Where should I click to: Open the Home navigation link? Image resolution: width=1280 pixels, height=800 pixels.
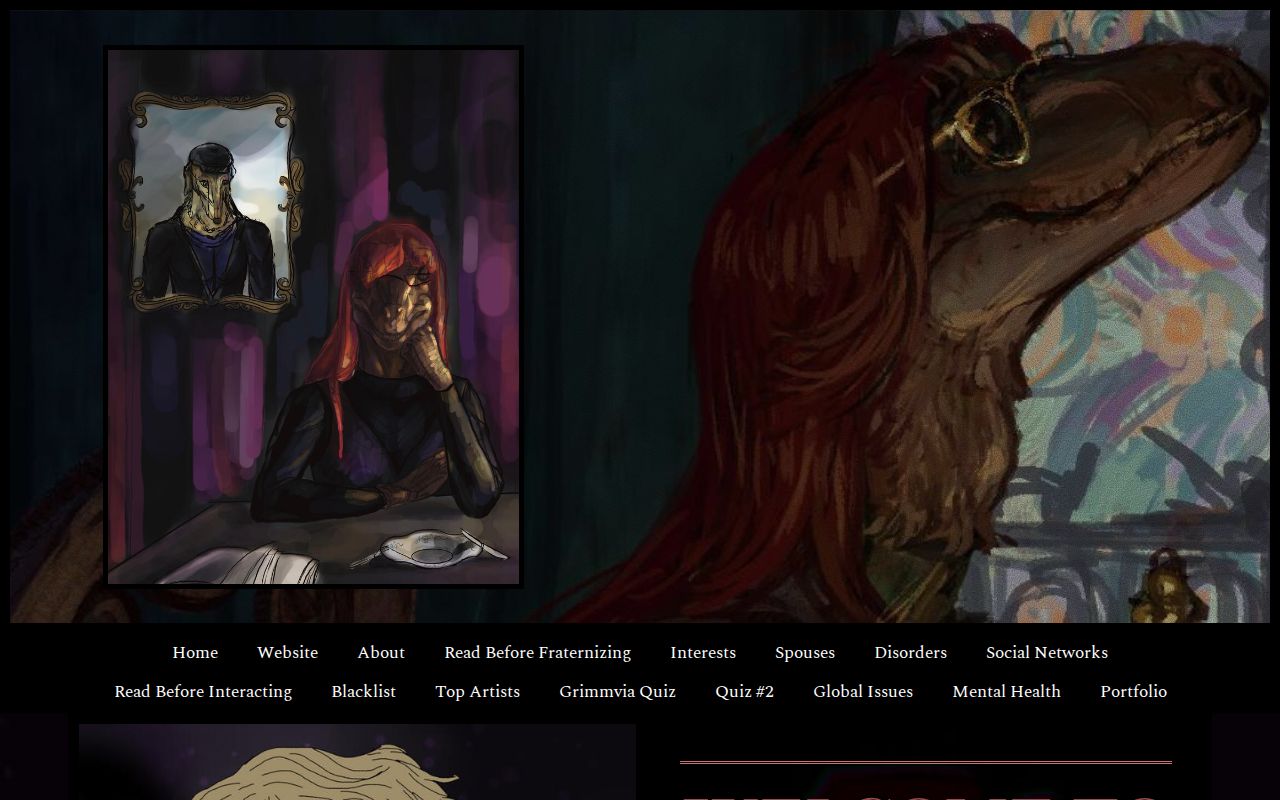(x=195, y=652)
